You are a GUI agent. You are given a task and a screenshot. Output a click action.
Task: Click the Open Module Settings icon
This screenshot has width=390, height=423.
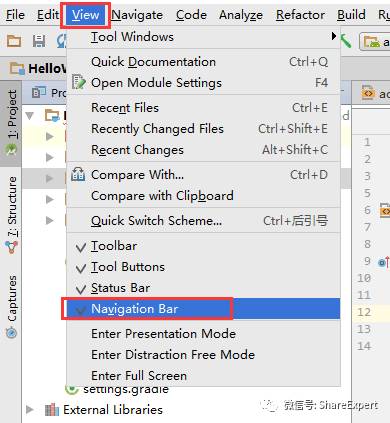78,82
